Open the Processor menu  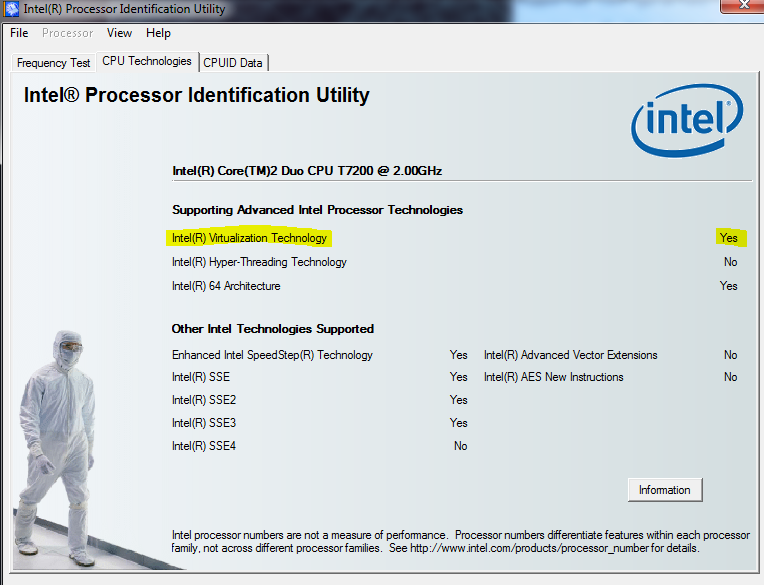[67, 33]
